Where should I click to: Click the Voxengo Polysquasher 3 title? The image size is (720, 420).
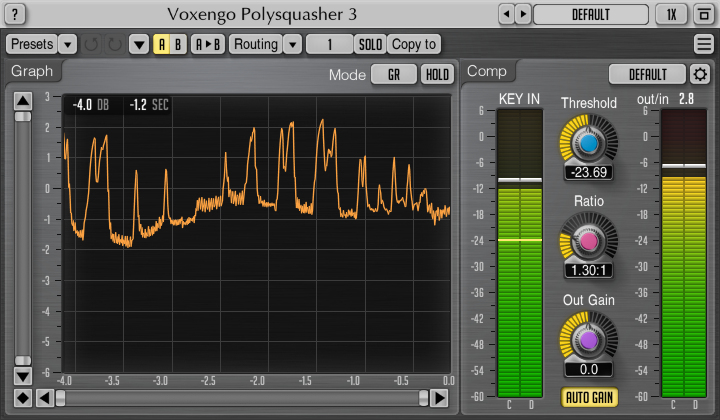click(262, 14)
